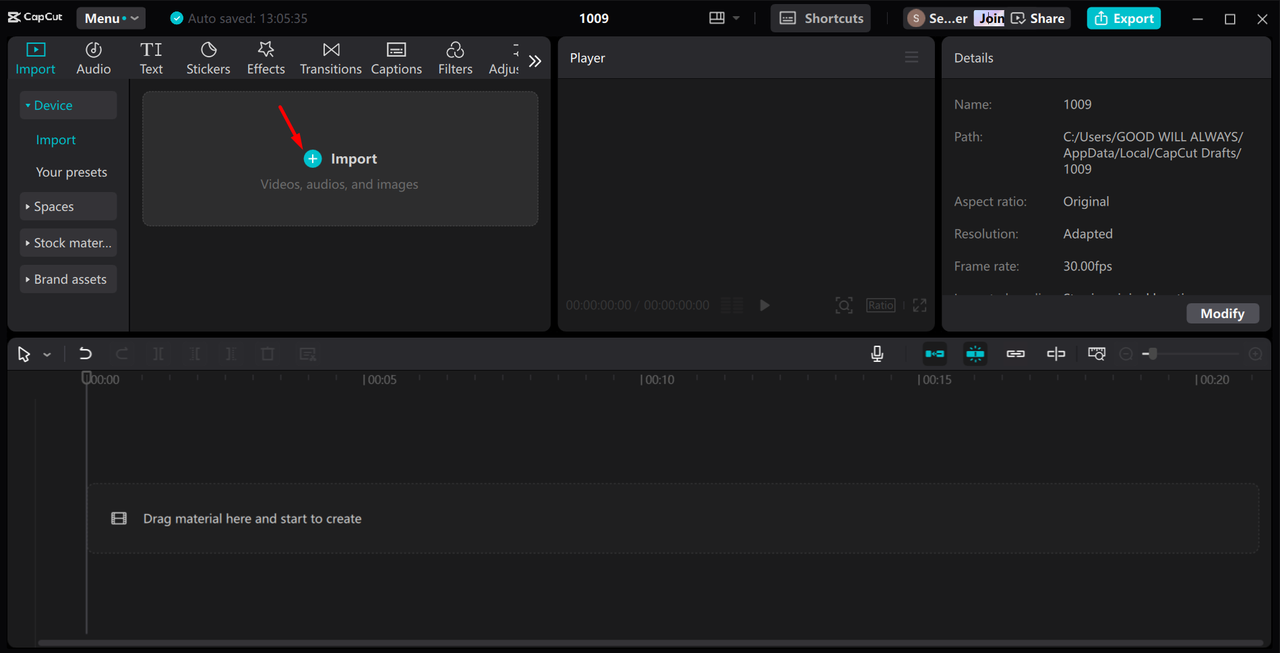This screenshot has width=1280, height=653.
Task: Toggle preview axis icon
Action: [x=1056, y=354]
